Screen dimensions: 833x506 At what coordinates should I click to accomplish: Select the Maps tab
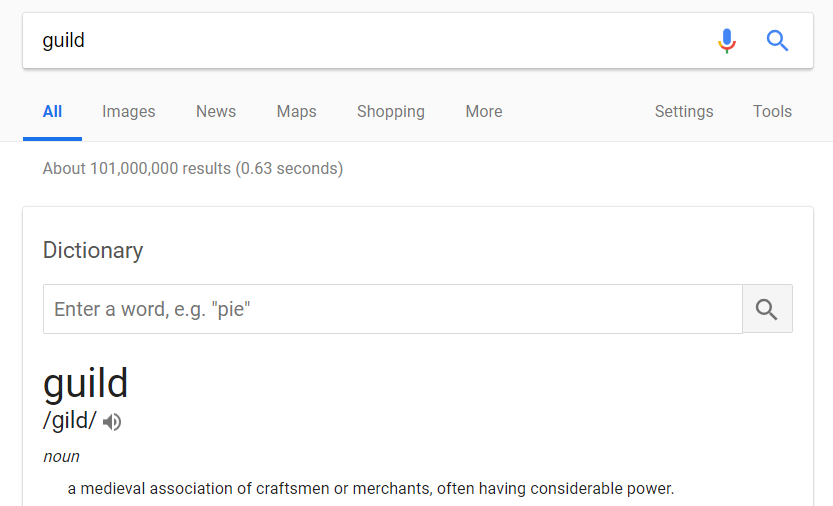pos(296,112)
